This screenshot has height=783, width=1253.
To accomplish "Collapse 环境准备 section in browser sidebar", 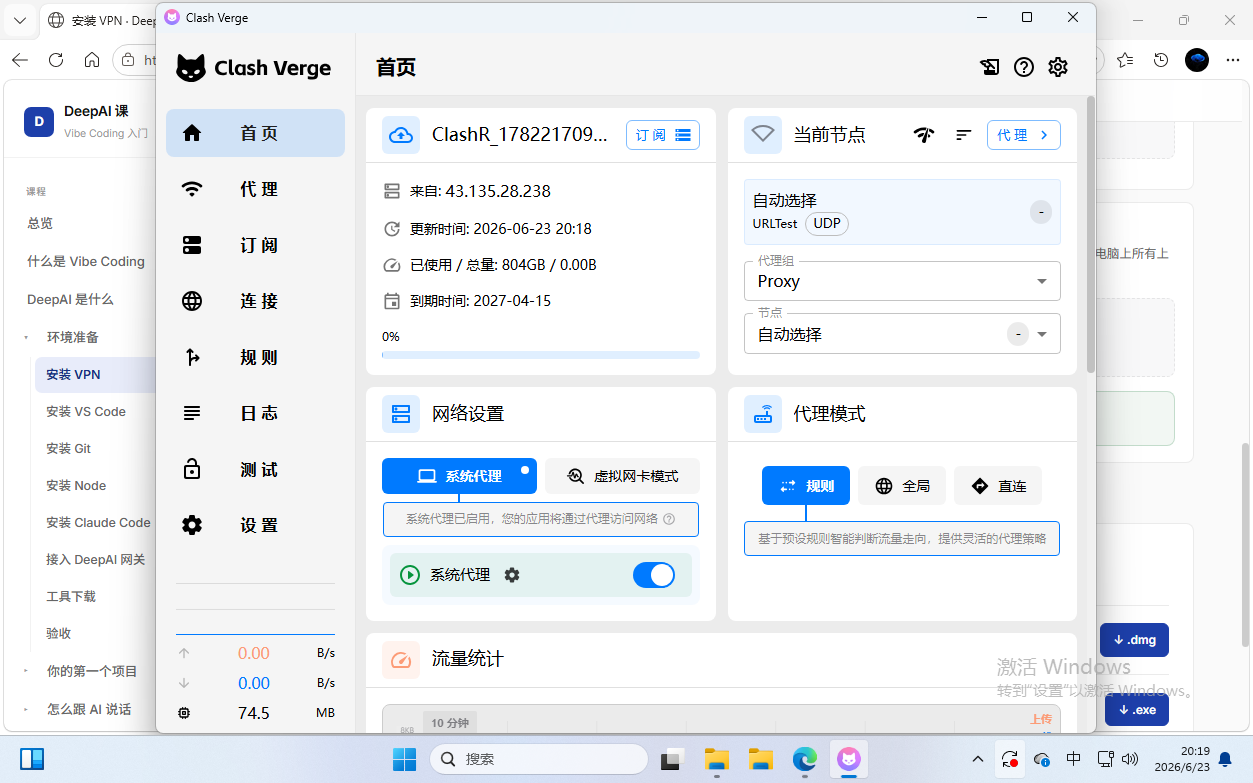I will click(x=27, y=338).
